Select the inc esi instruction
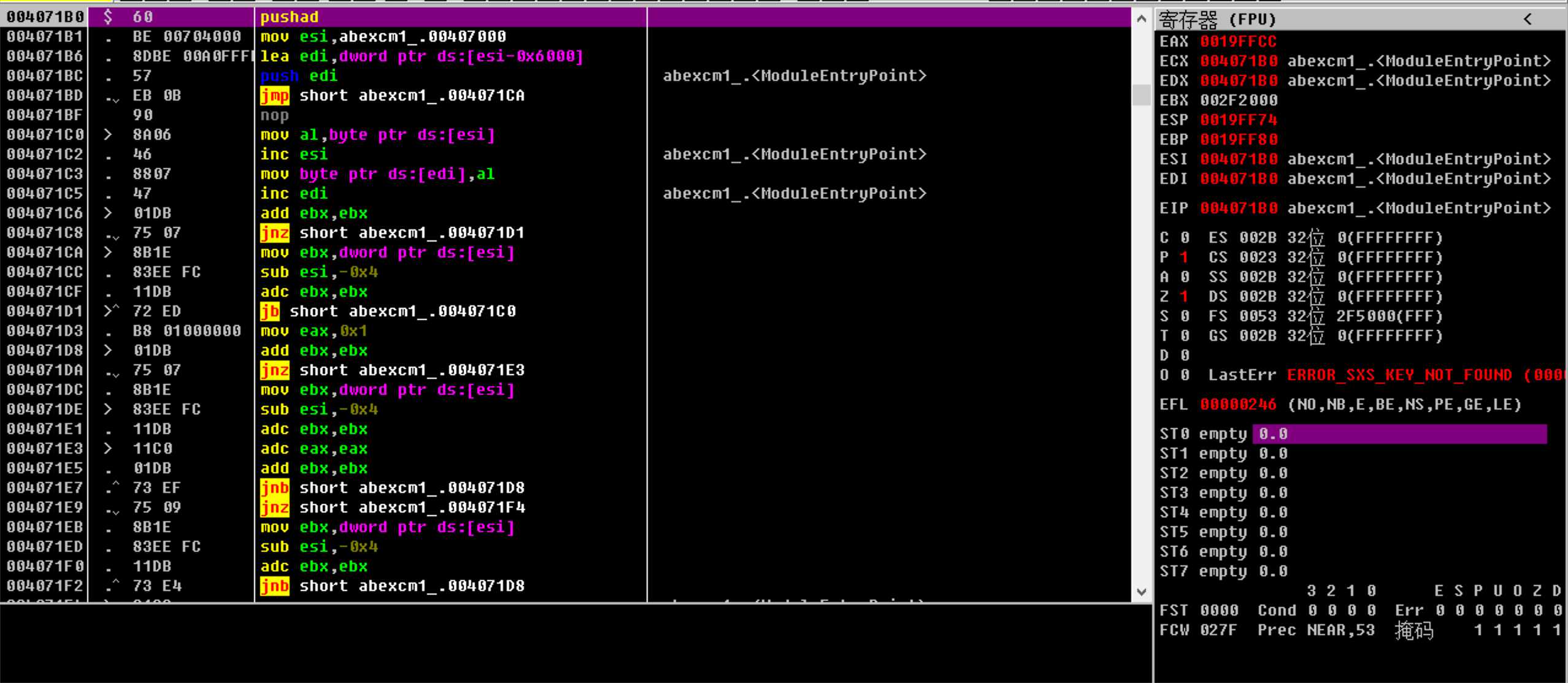 [294, 155]
